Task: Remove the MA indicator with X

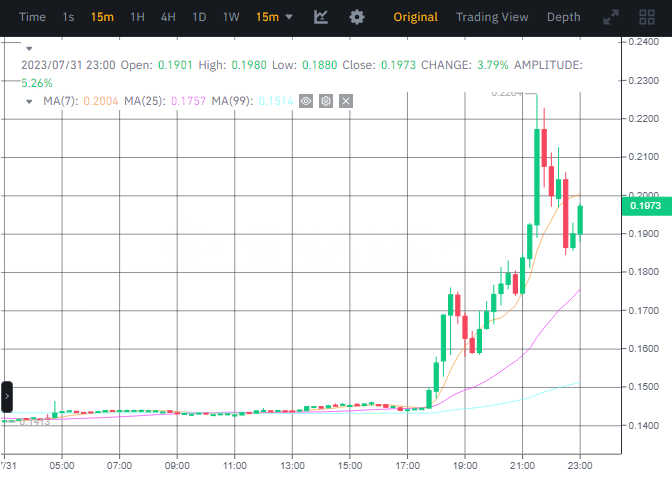Action: 346,101
